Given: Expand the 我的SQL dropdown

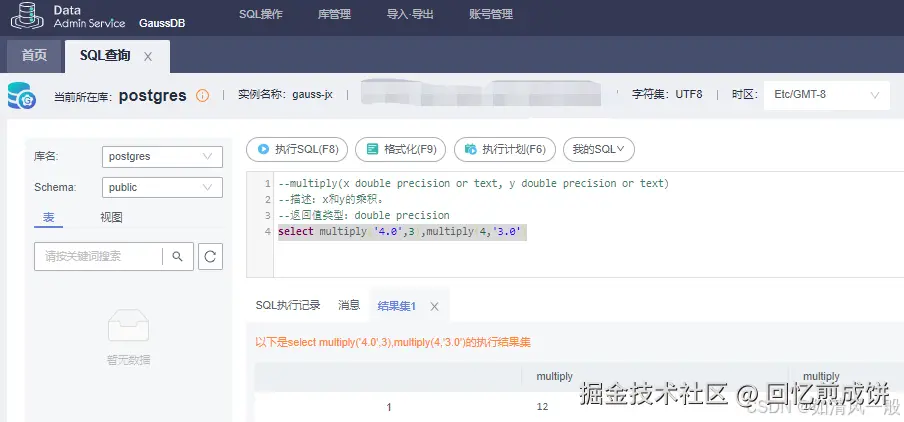Looking at the screenshot, I should (598, 149).
